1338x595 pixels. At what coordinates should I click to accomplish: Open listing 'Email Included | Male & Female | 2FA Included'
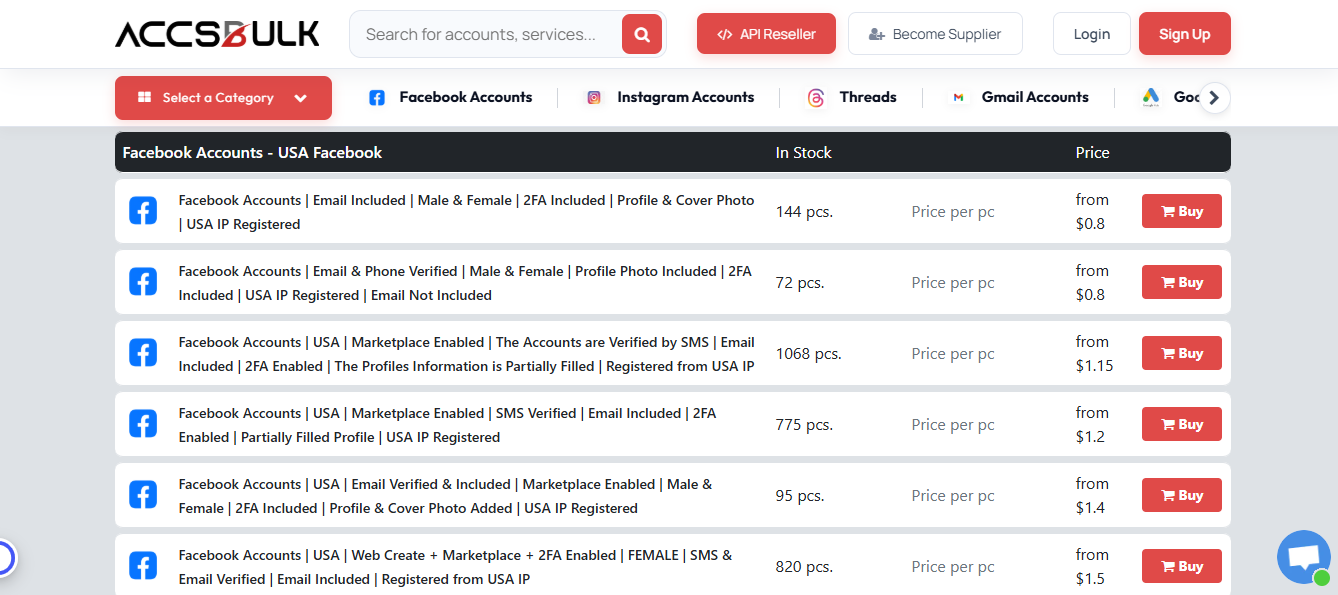(x=467, y=212)
